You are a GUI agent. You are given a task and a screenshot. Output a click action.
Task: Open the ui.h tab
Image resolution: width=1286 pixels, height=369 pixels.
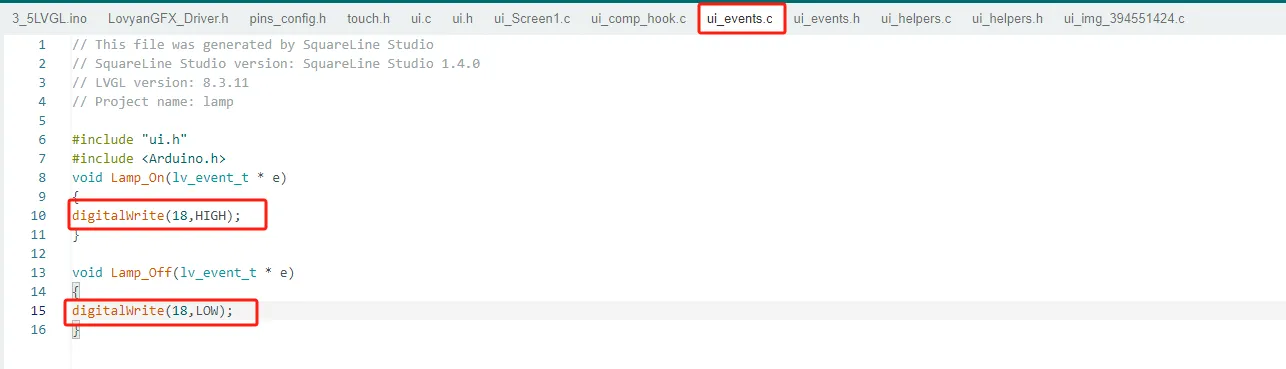click(462, 19)
